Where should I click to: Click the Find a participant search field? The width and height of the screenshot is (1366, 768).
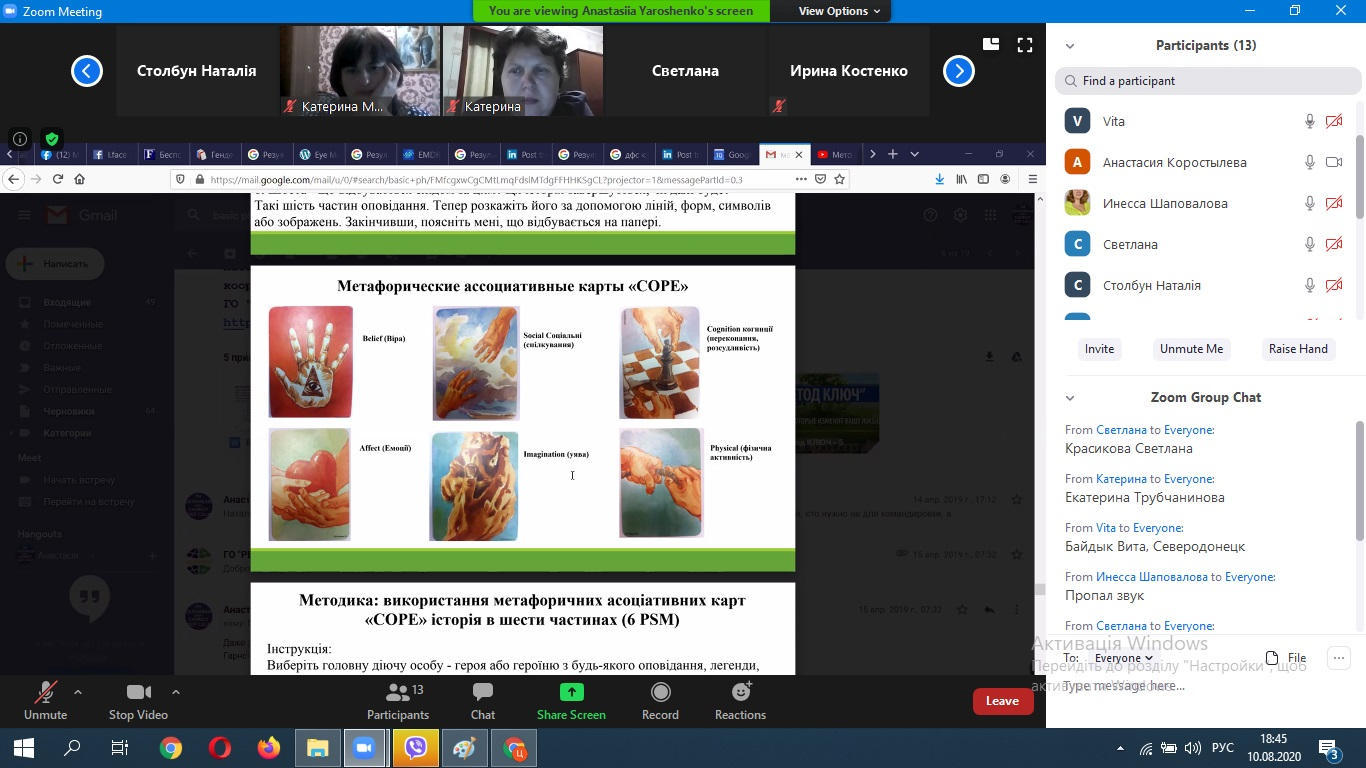click(x=1208, y=81)
